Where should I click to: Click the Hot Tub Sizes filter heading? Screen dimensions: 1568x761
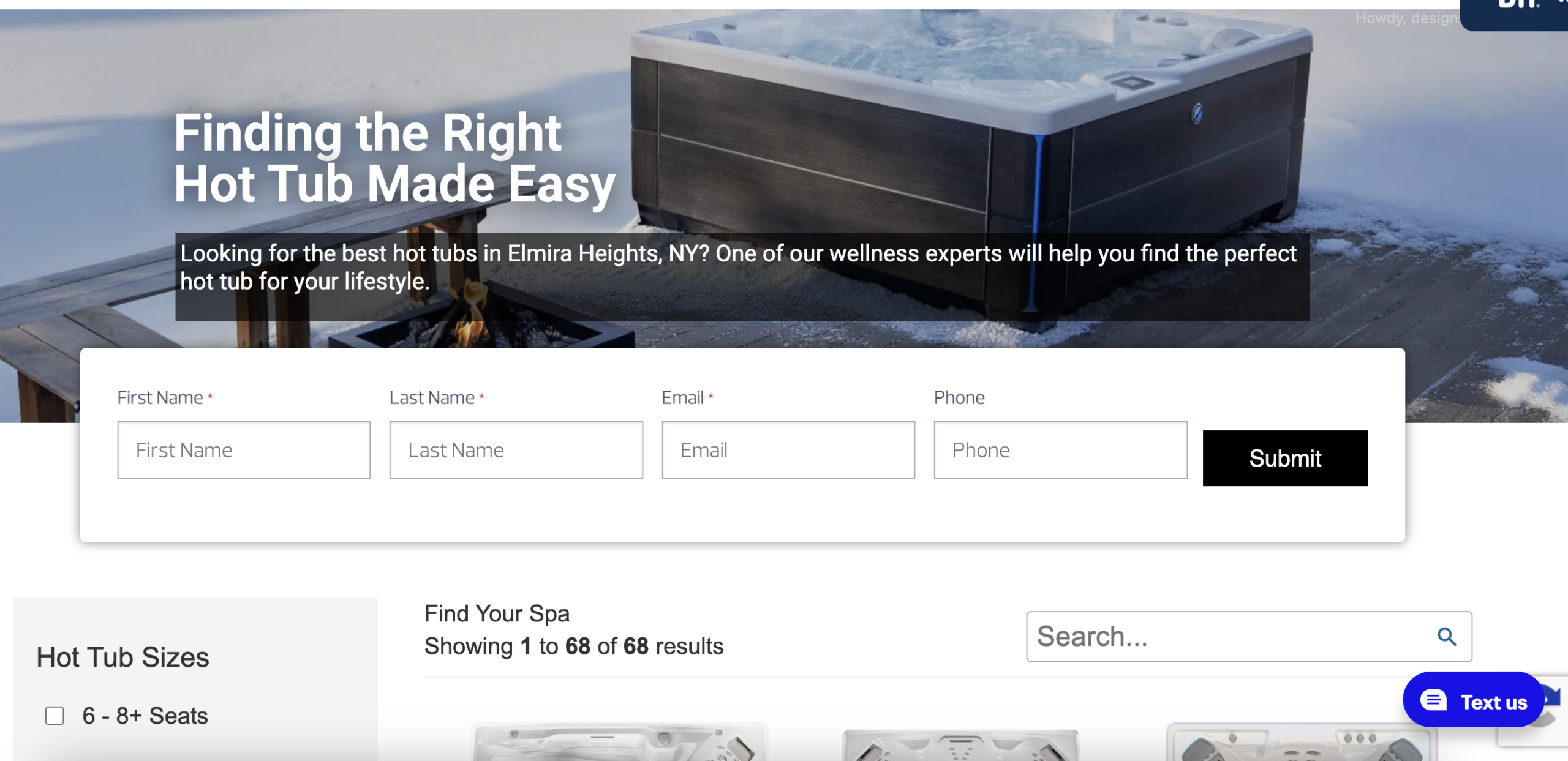click(x=123, y=658)
